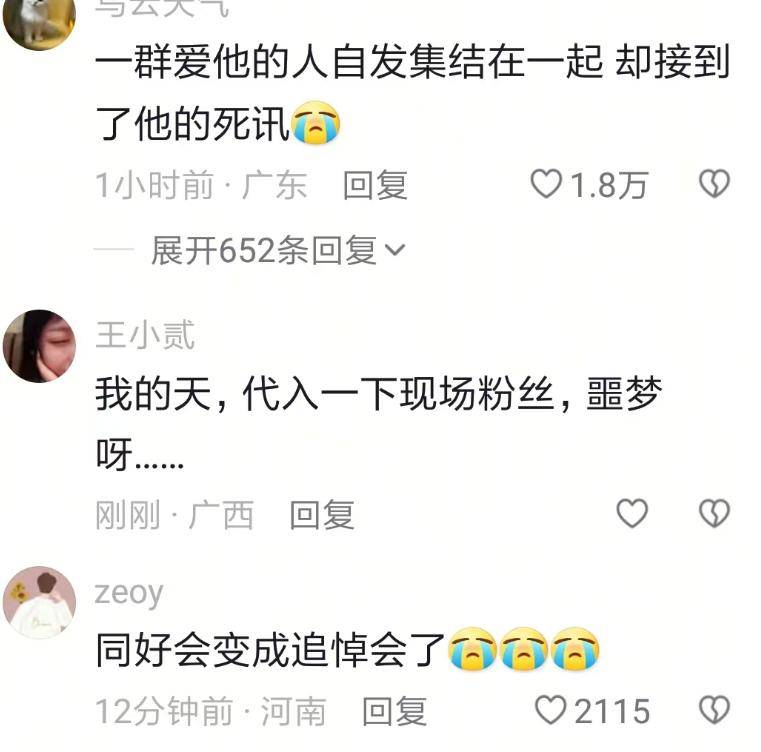761x752 pixels.
Task: Open the username 王小贰
Action: (x=145, y=335)
